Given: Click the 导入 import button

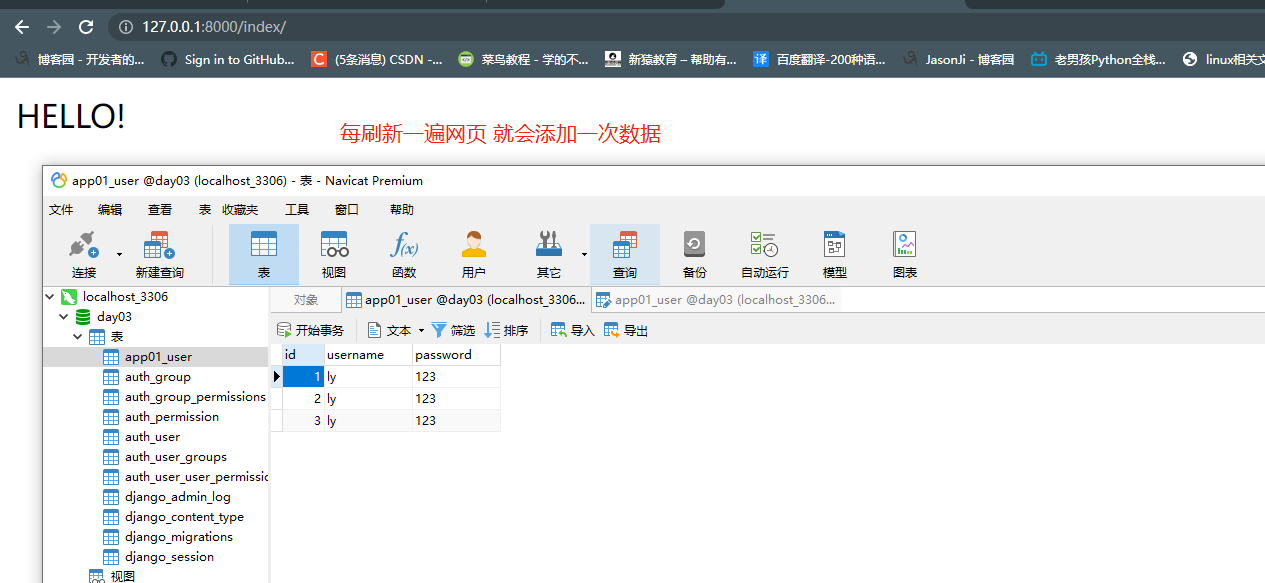Looking at the screenshot, I should pos(573,330).
